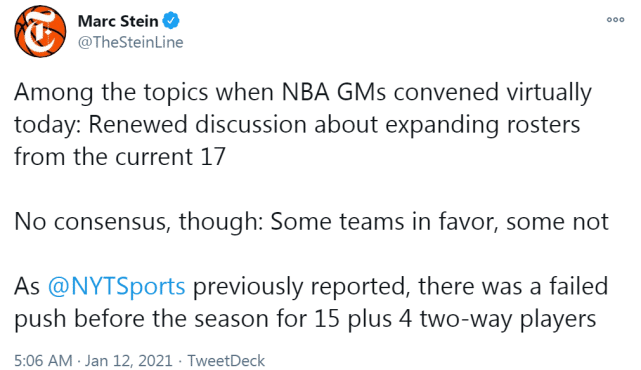The image size is (641, 370).
Task: Open Marc Stein's basketball profile avatar
Action: tap(40, 31)
